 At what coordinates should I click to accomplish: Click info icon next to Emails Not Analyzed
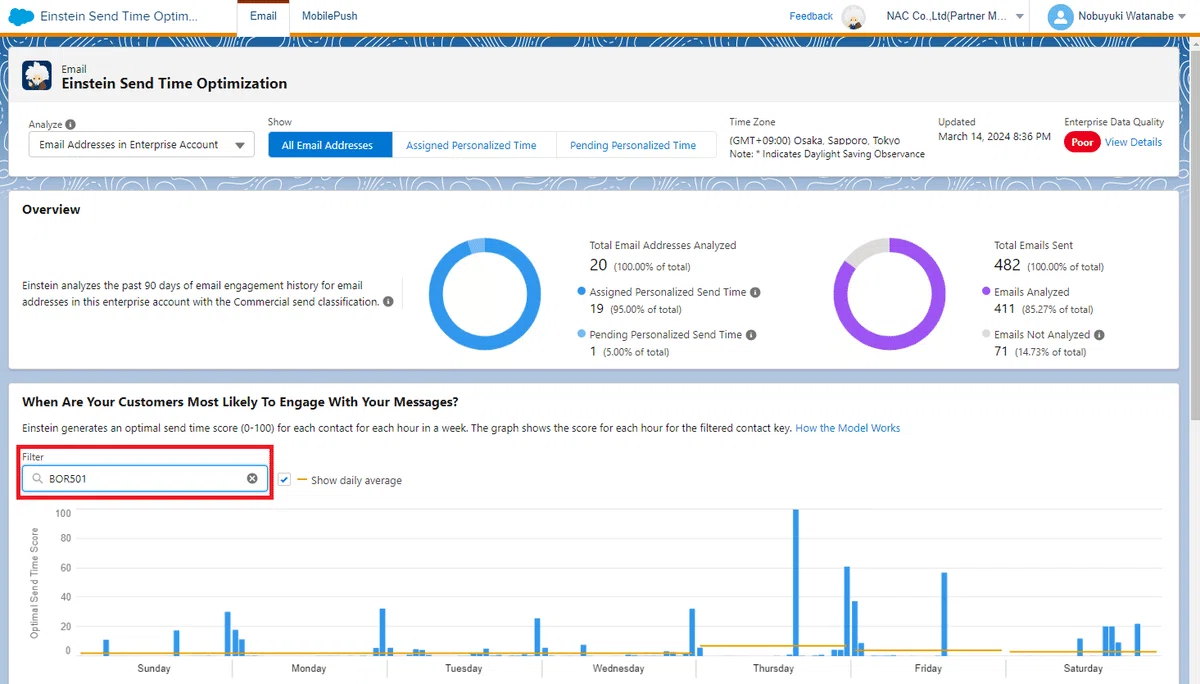pos(1099,335)
